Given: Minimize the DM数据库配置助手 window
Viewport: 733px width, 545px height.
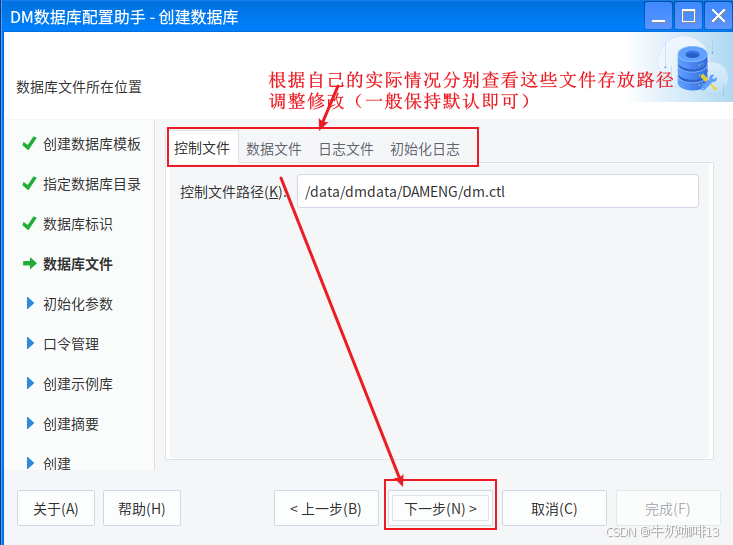Looking at the screenshot, I should coord(658,16).
